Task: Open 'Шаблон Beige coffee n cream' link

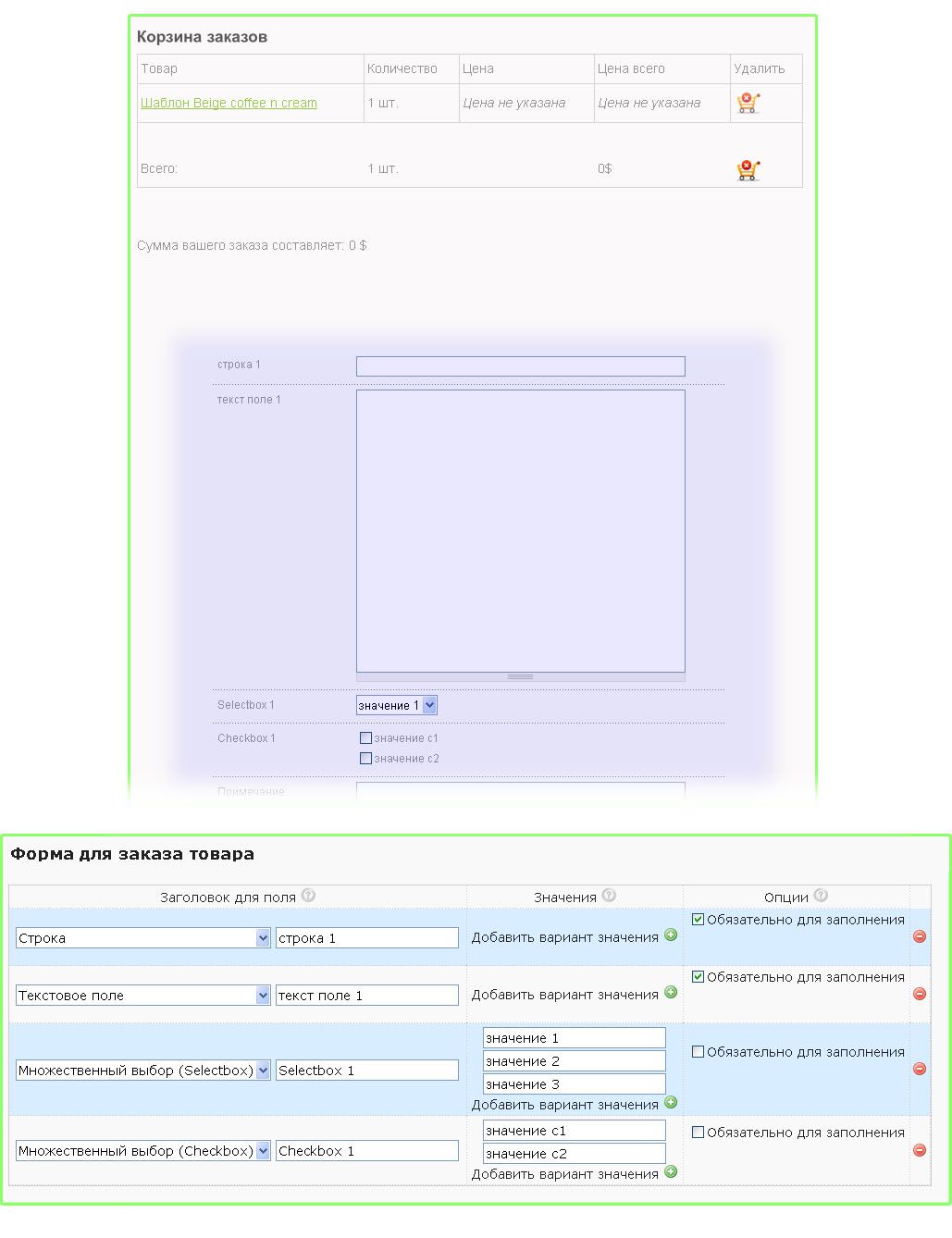Action: (229, 103)
